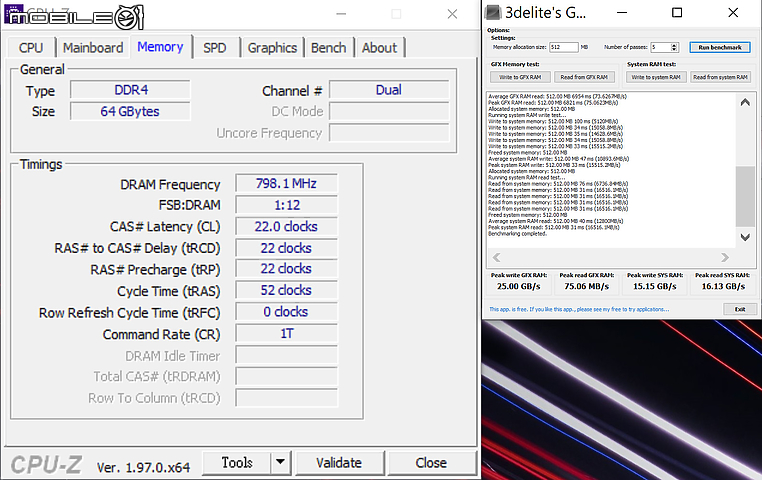Click the Tools button in CPU-Z
This screenshot has height=480, width=762.
click(237, 463)
